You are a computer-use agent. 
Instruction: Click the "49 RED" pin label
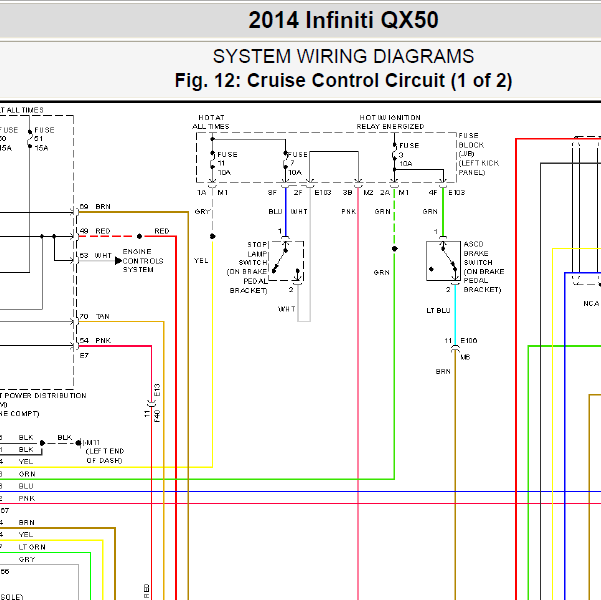95,231
